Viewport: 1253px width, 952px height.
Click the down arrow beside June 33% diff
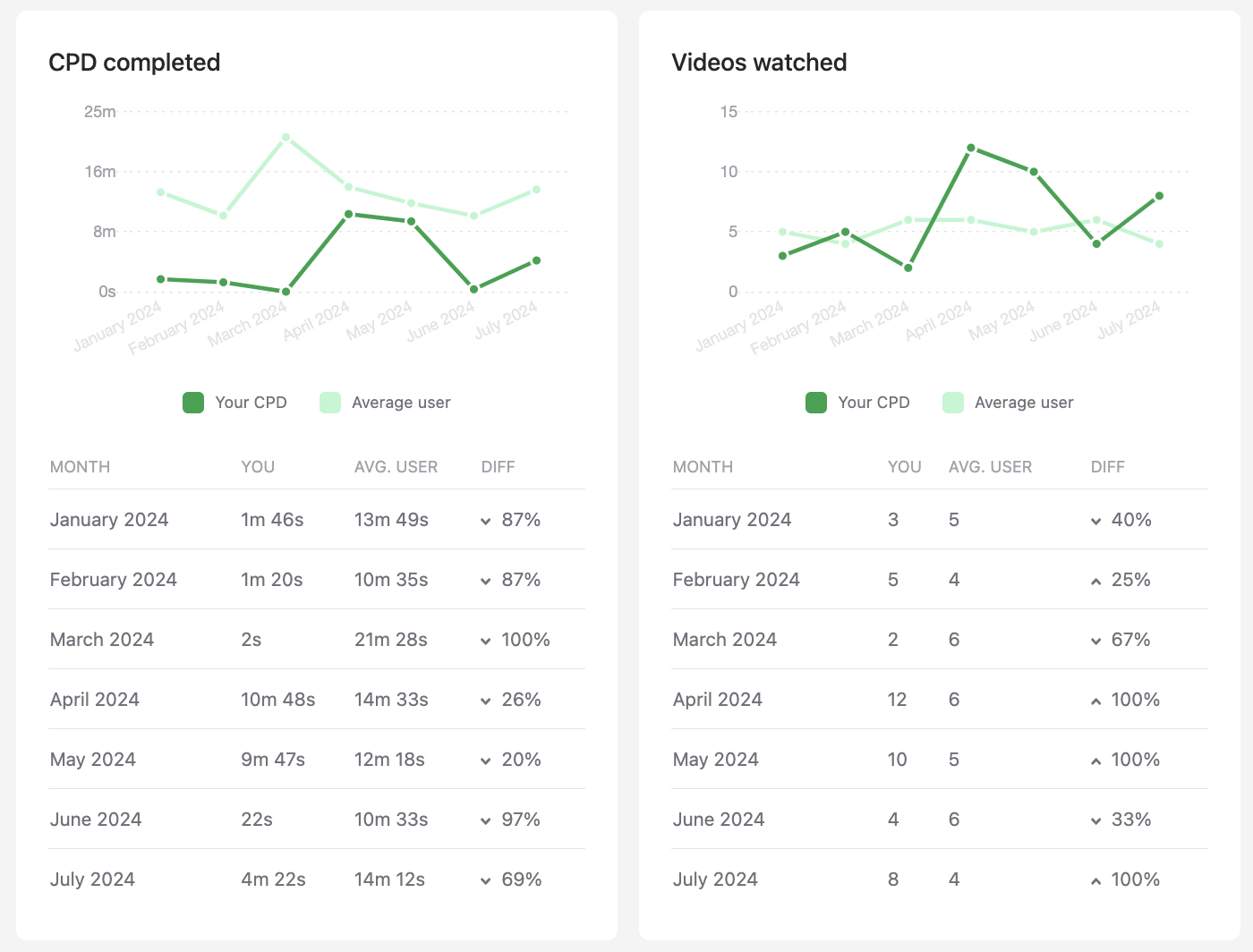pyautogui.click(x=1095, y=821)
